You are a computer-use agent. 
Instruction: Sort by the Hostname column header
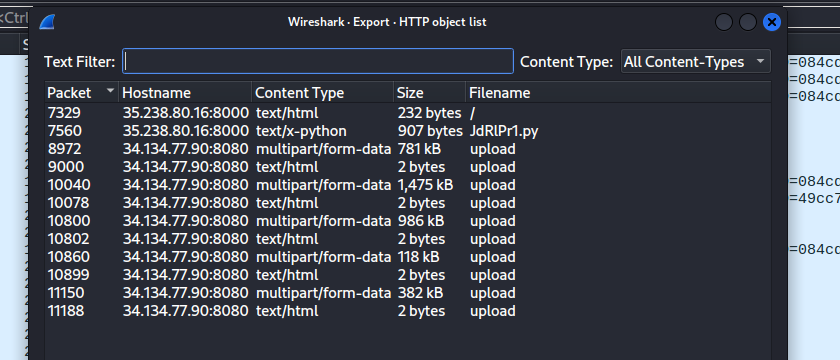click(185, 93)
